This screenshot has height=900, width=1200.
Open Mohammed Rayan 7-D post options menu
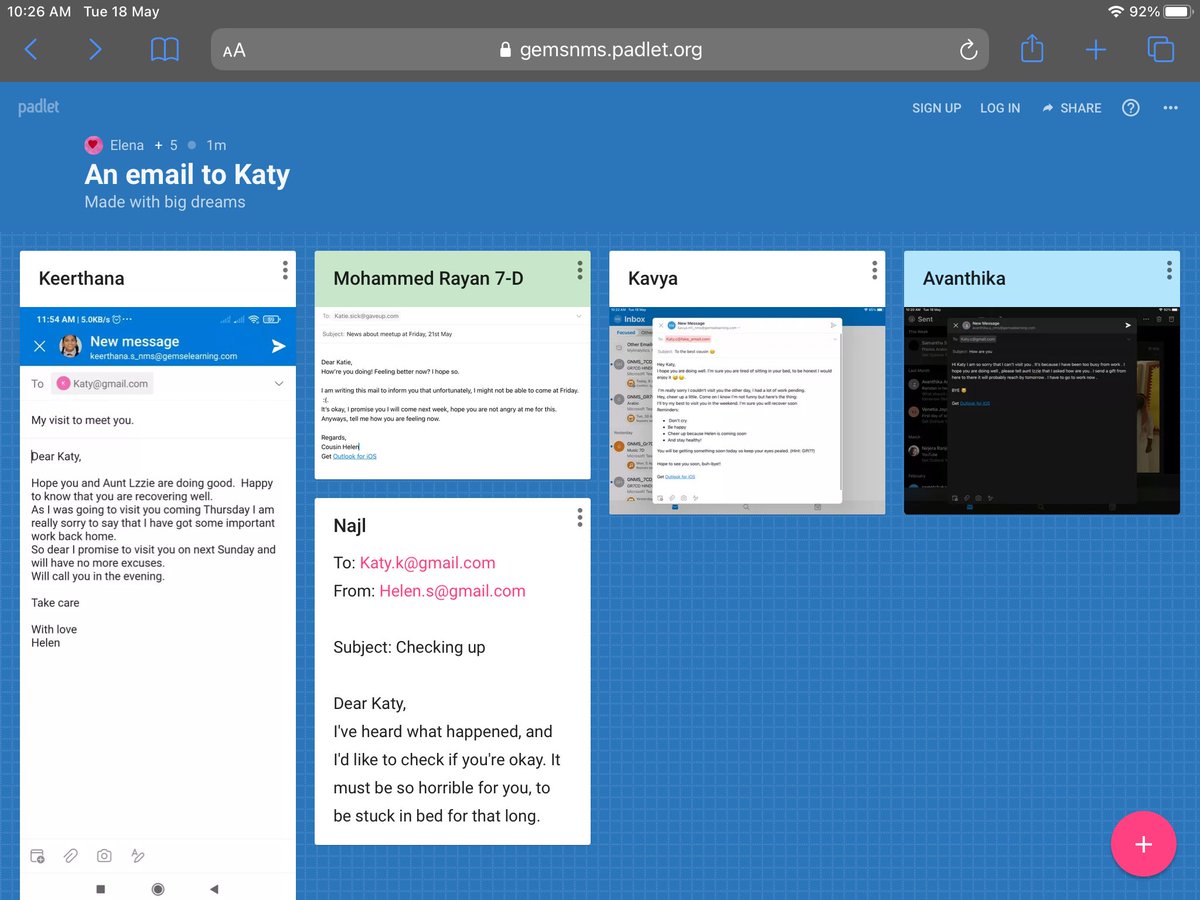click(x=580, y=270)
